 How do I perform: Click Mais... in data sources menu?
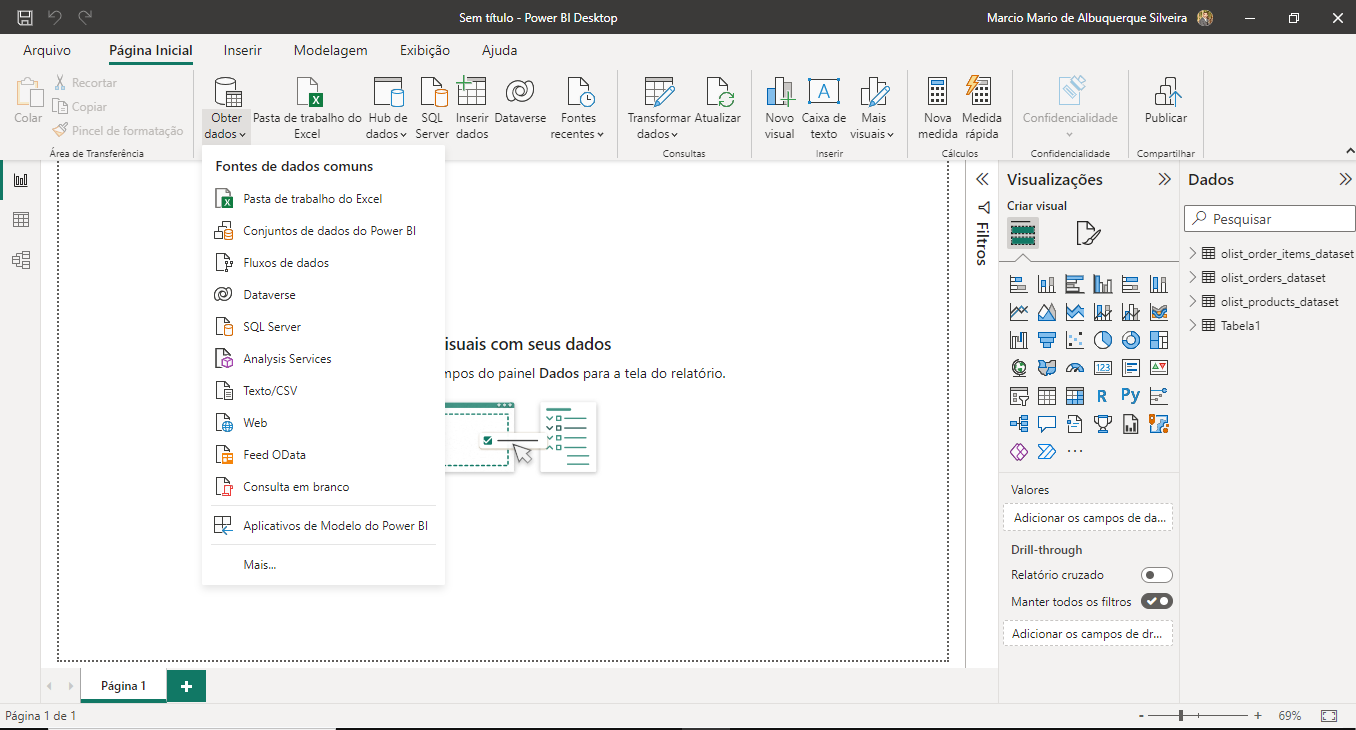click(323, 565)
